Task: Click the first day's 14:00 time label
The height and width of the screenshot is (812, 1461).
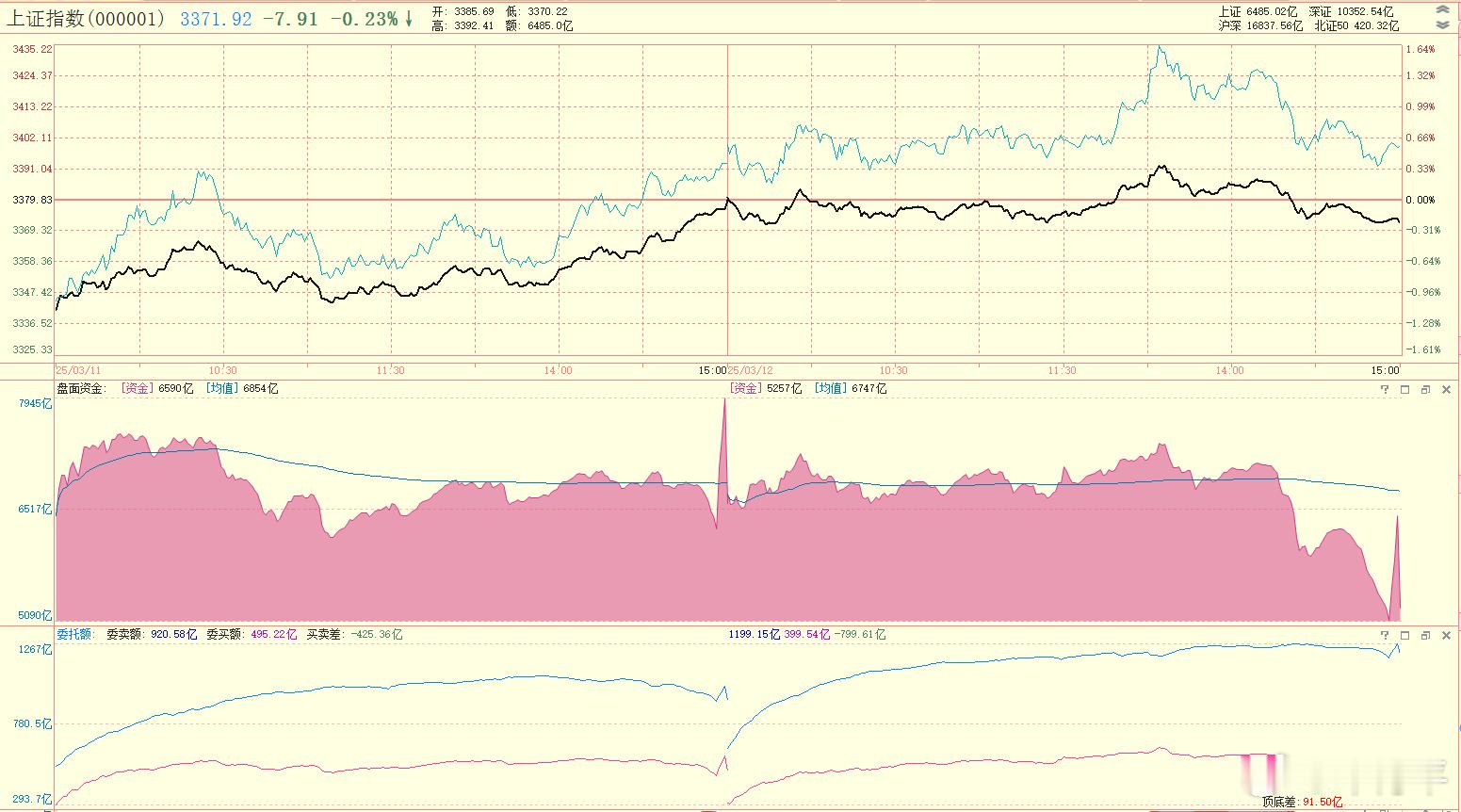Action: pyautogui.click(x=558, y=370)
